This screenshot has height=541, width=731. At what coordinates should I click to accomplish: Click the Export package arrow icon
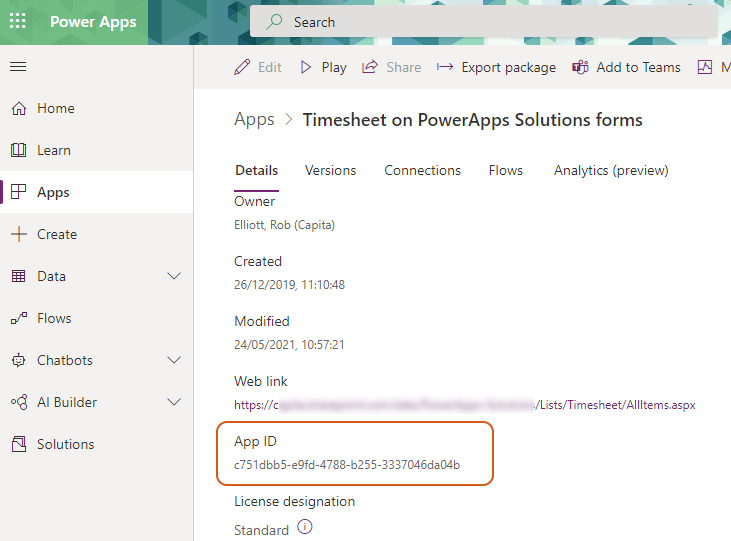445,67
